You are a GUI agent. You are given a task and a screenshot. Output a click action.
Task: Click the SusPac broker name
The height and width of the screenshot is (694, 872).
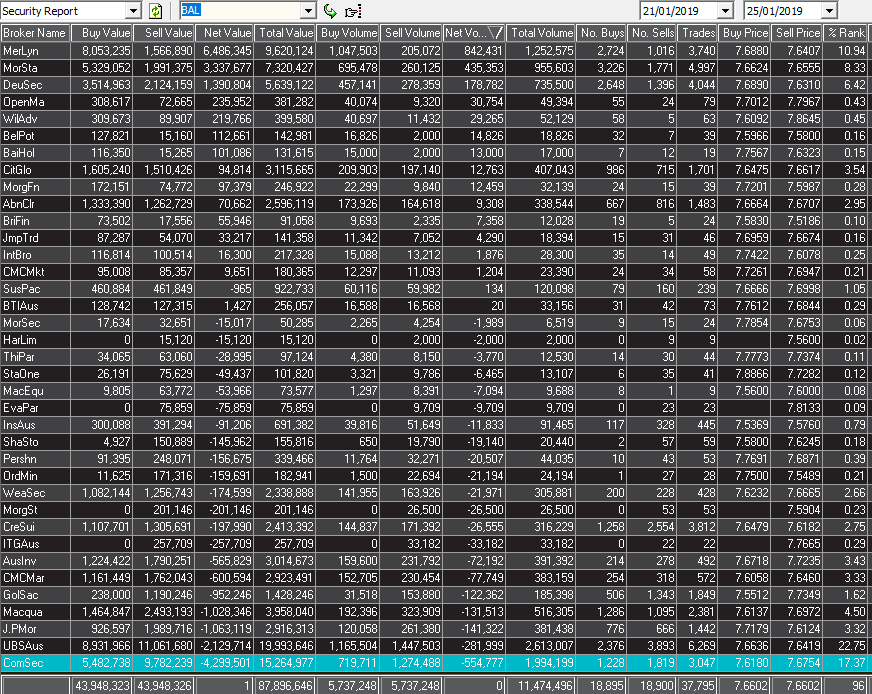pos(21,289)
